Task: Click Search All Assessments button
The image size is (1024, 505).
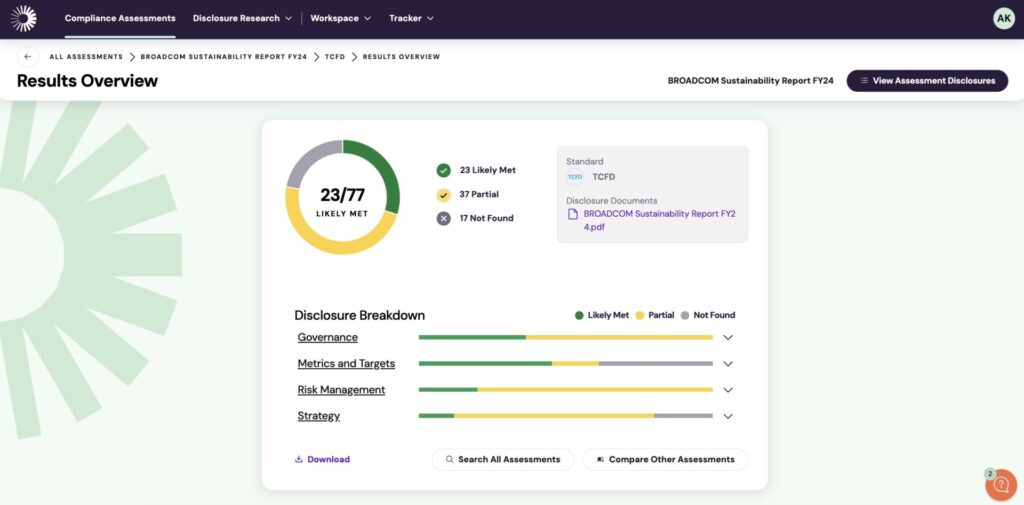Action: 502,460
